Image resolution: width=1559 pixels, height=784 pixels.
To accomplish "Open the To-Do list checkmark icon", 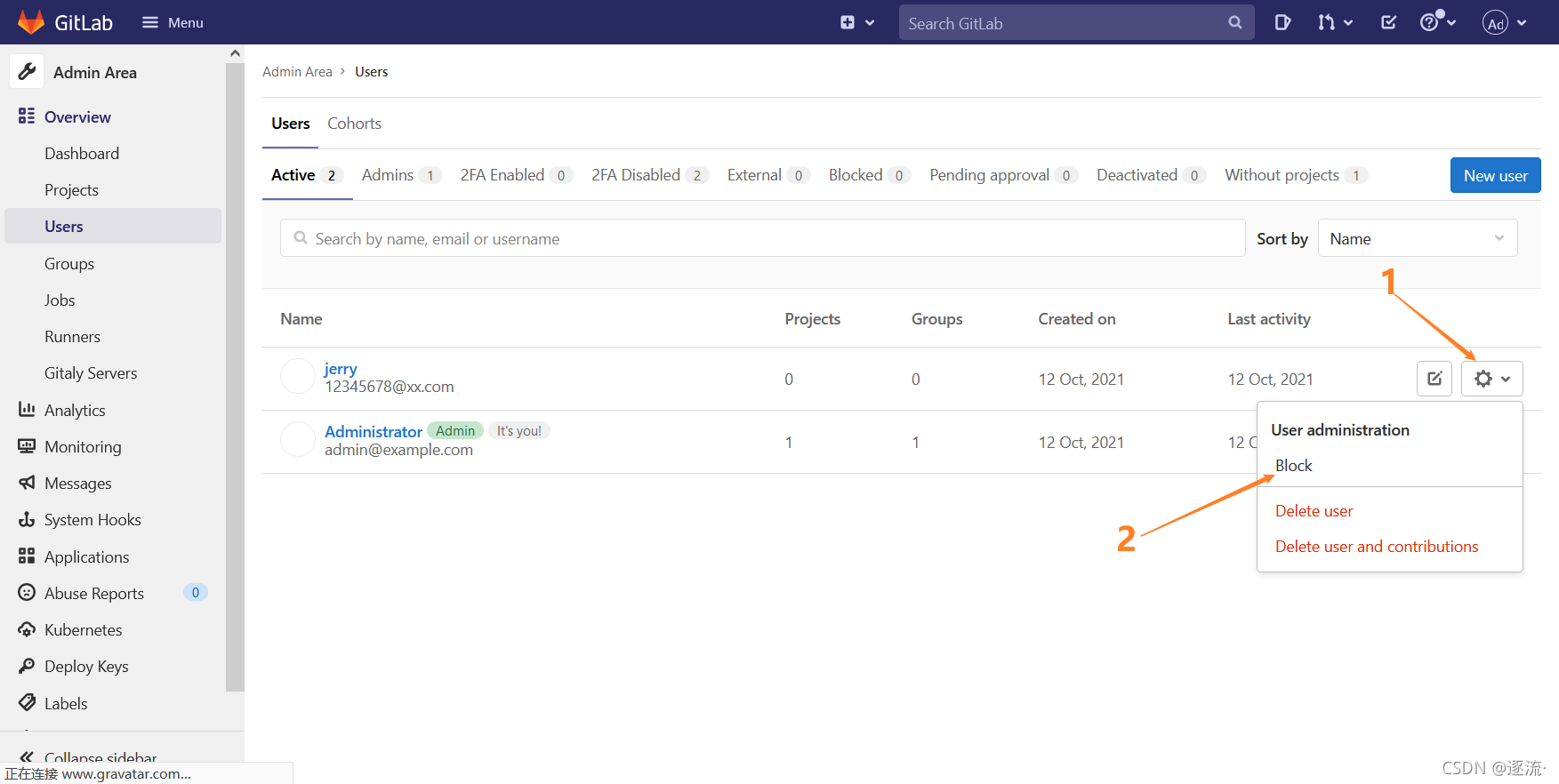I will [x=1388, y=22].
